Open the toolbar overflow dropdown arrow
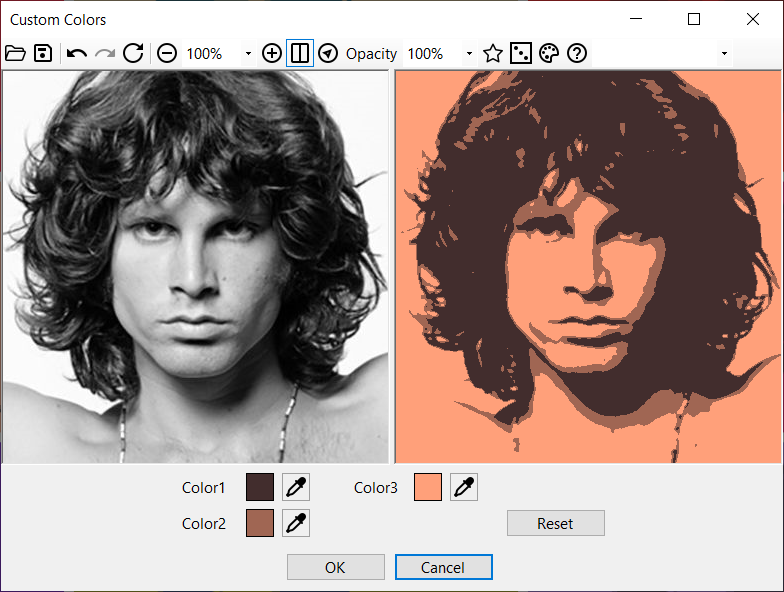Viewport: 784px width, 592px height. 724,54
